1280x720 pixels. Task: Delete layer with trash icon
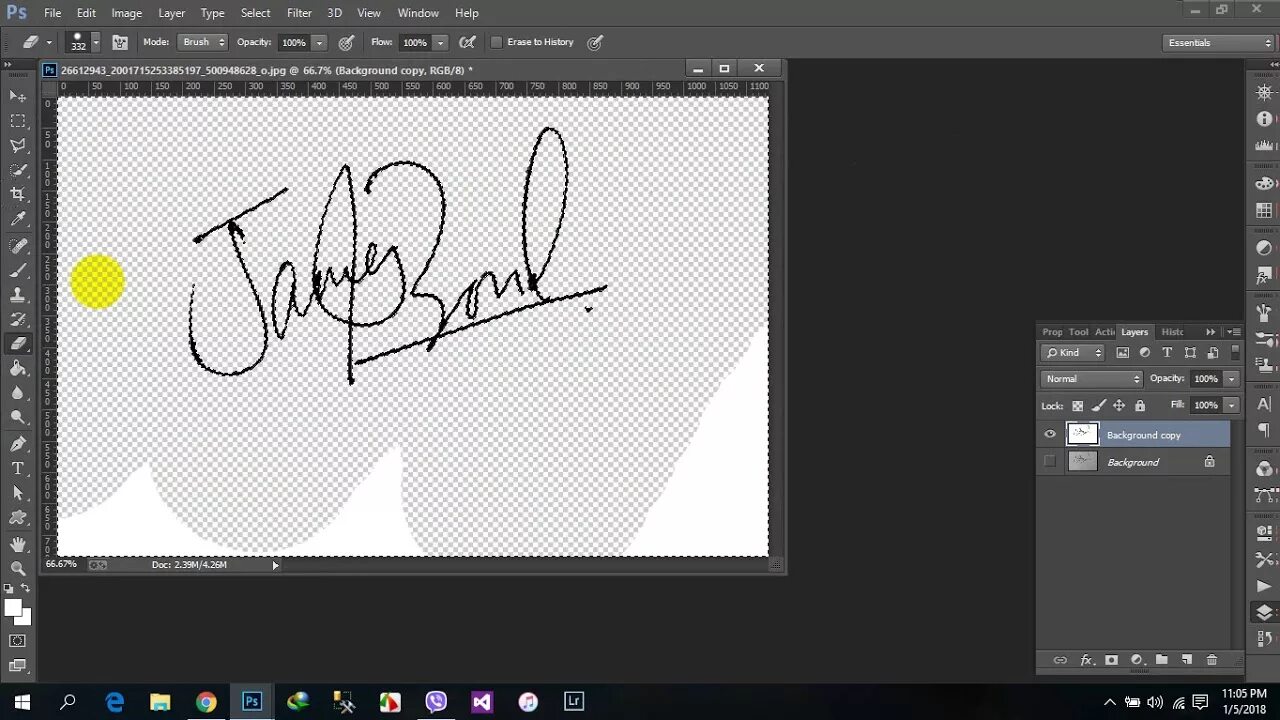(x=1212, y=660)
